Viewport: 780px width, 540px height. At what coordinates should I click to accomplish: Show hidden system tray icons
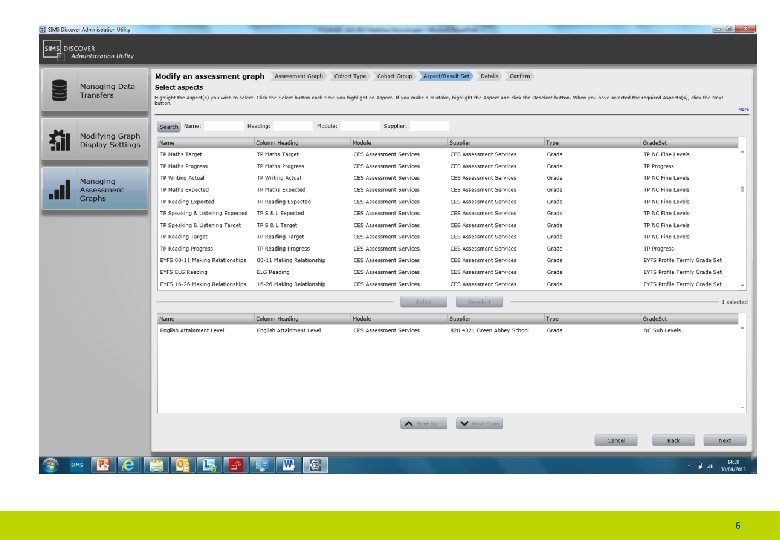tap(689, 466)
